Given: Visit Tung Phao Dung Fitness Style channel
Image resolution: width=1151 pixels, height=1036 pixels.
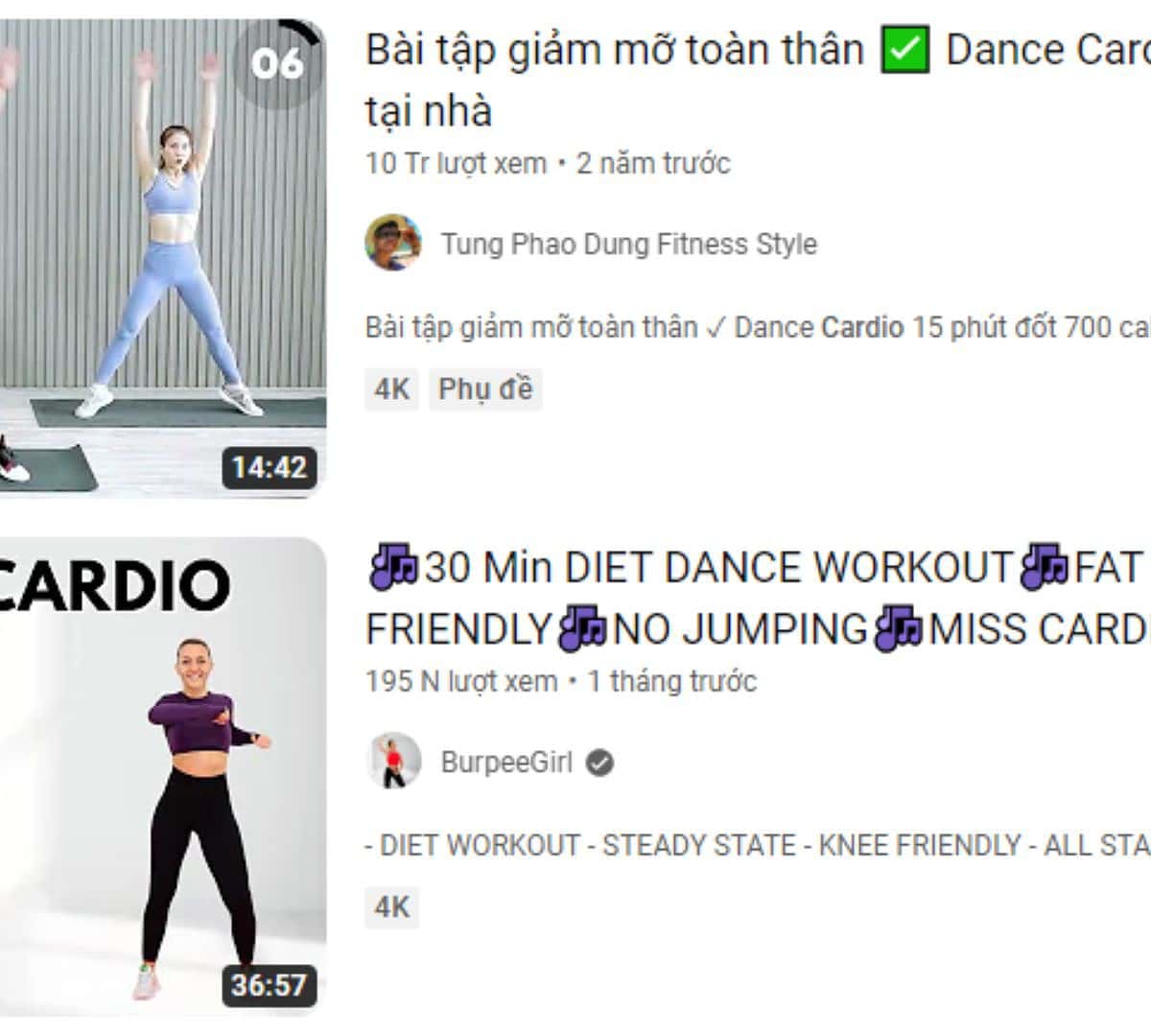Looking at the screenshot, I should point(629,244).
